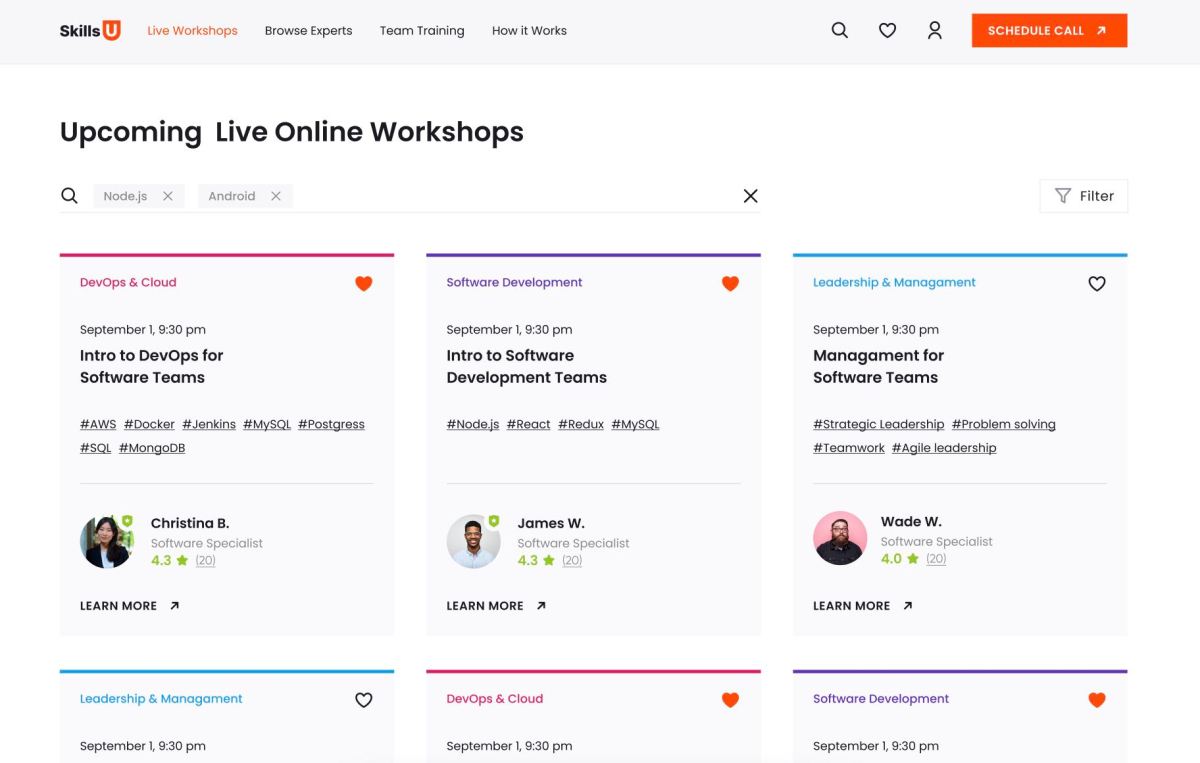Open the Filter options
The height and width of the screenshot is (763, 1200).
[x=1084, y=196]
